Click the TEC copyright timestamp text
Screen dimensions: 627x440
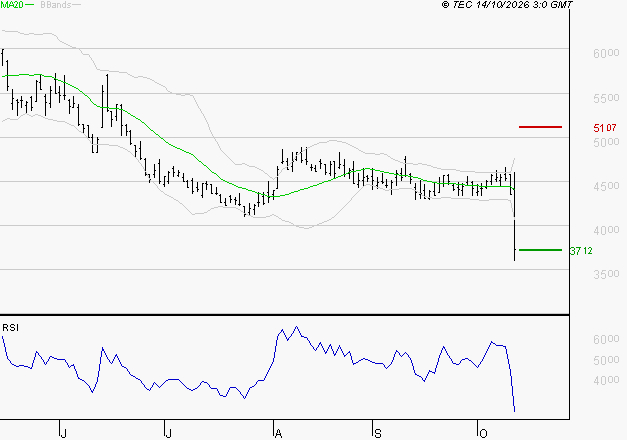(x=507, y=5)
